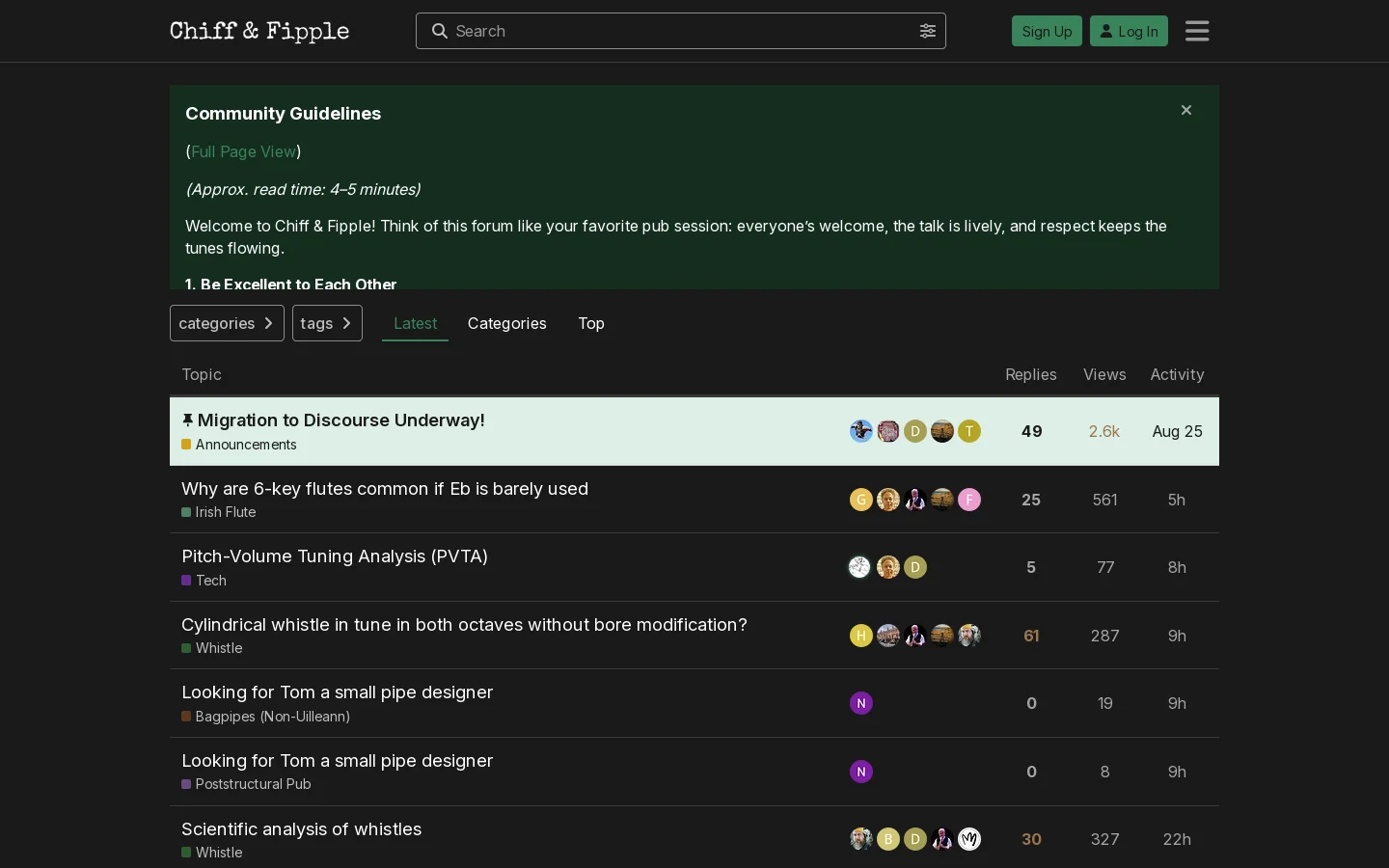Click the D avatar in PVTA row
This screenshot has height=868, width=1389.
[x=915, y=567]
